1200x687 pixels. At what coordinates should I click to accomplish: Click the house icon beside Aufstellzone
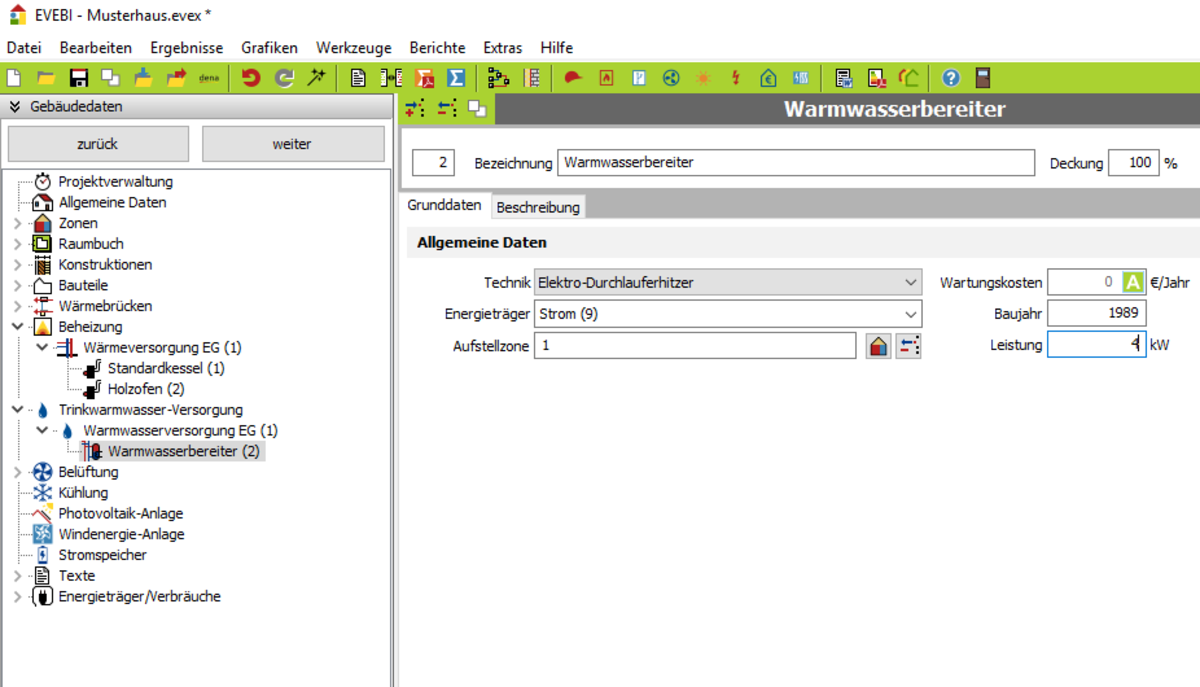878,346
